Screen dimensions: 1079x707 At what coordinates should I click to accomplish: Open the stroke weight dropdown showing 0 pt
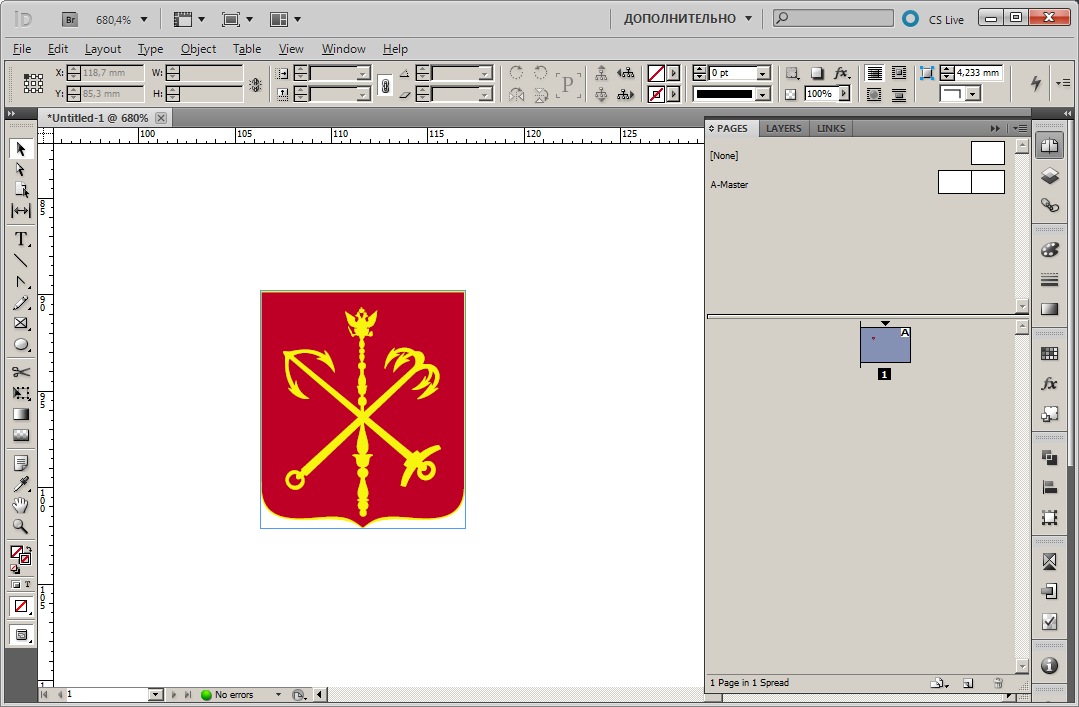pyautogui.click(x=762, y=73)
